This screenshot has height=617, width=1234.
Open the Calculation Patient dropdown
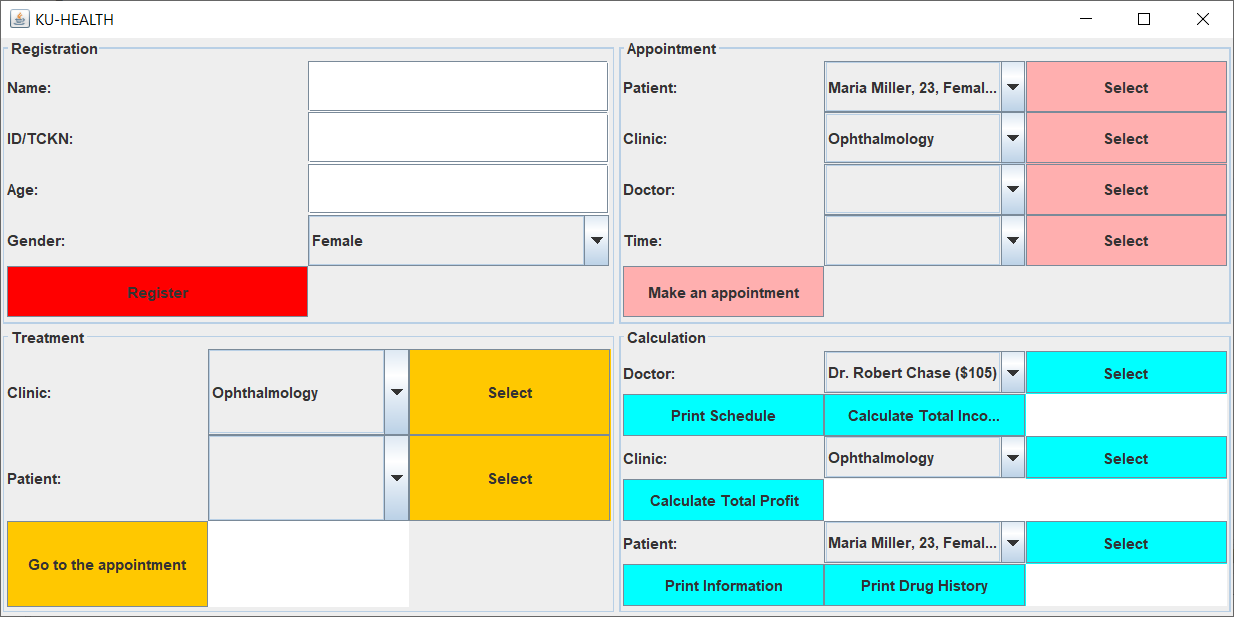pyautogui.click(x=924, y=543)
